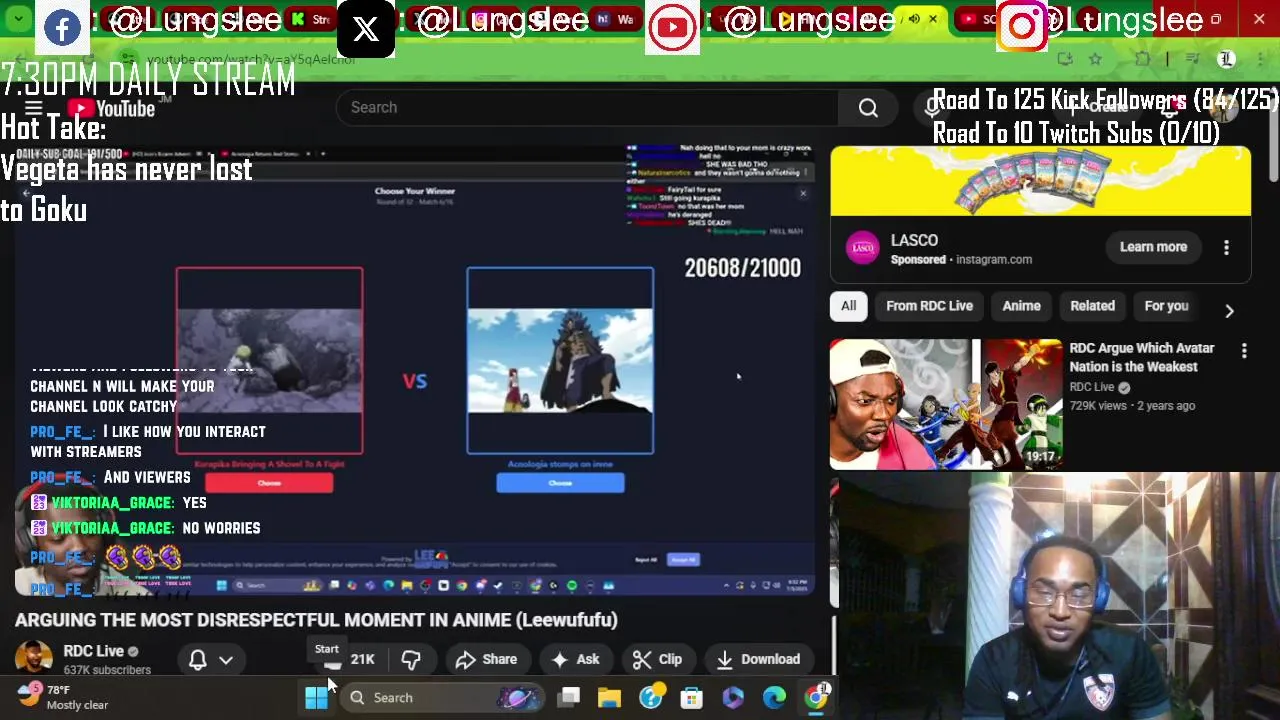Click the Clip scissors button
Screen dimensions: 1280x720
coord(658,659)
